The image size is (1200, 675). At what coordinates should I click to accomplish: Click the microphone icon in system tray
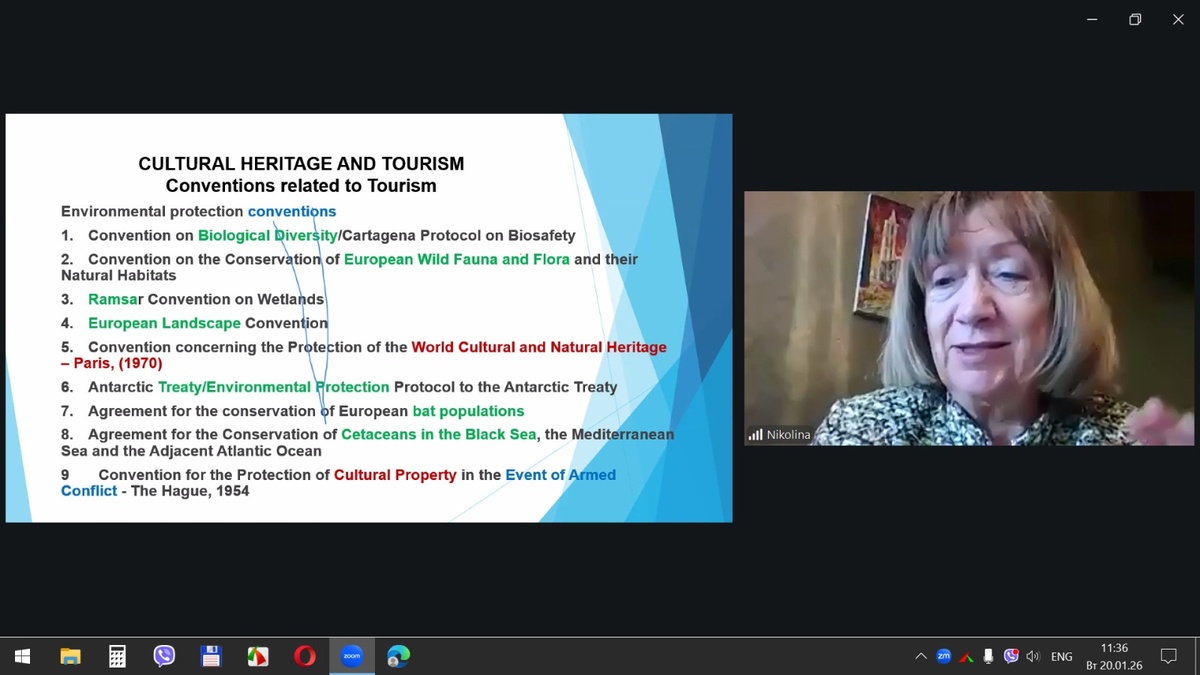coord(988,656)
